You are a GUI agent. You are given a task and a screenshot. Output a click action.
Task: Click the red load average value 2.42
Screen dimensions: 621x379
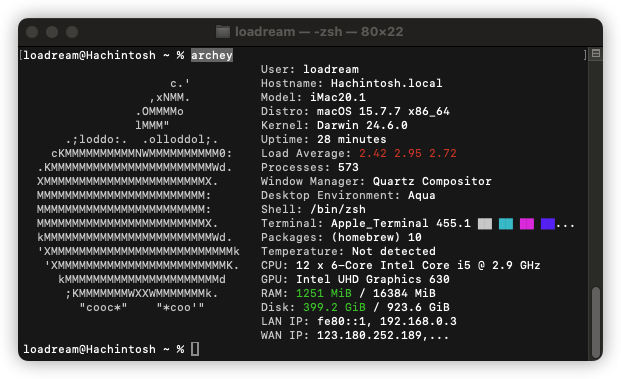click(373, 153)
